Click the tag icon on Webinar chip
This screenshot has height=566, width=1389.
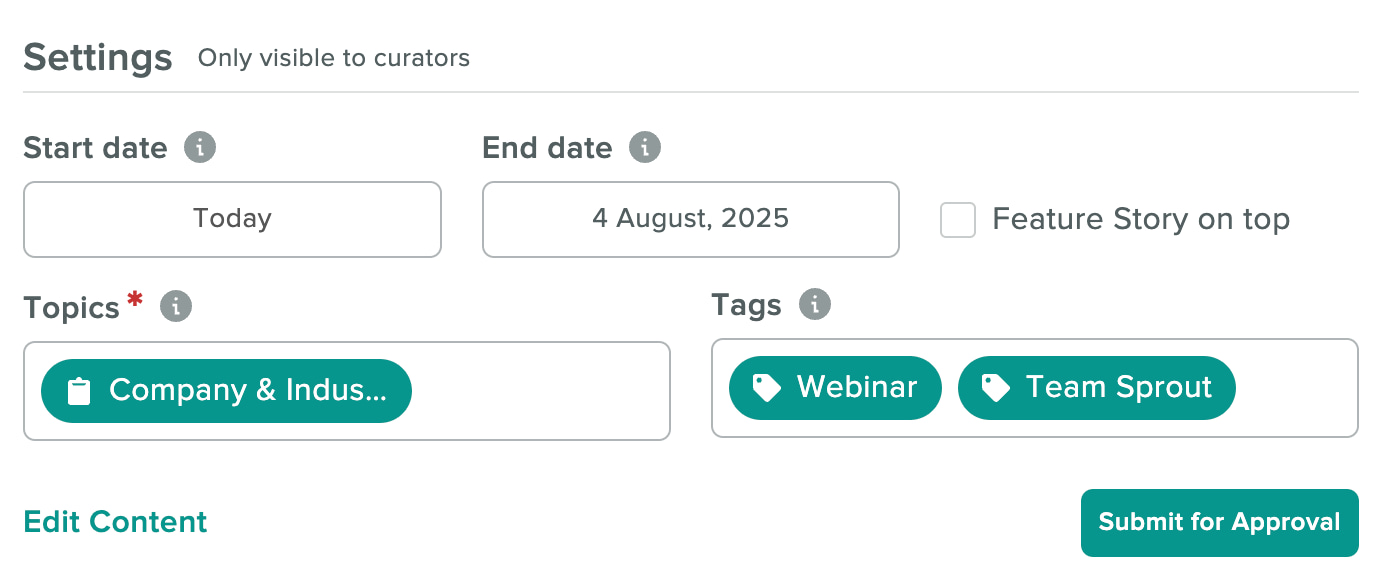[766, 388]
